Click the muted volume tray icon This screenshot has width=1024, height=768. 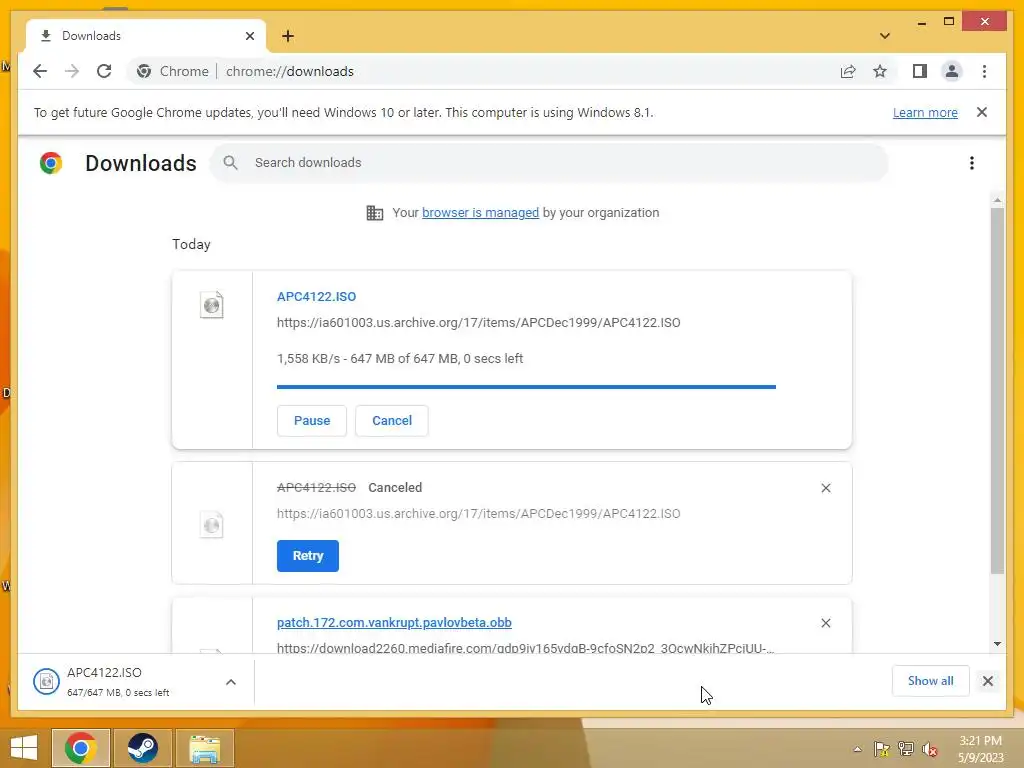(929, 749)
